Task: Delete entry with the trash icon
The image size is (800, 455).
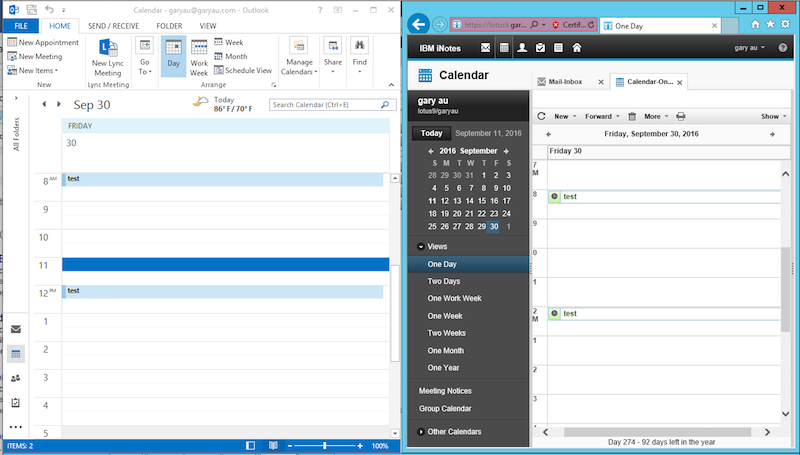Action: pyautogui.click(x=632, y=116)
